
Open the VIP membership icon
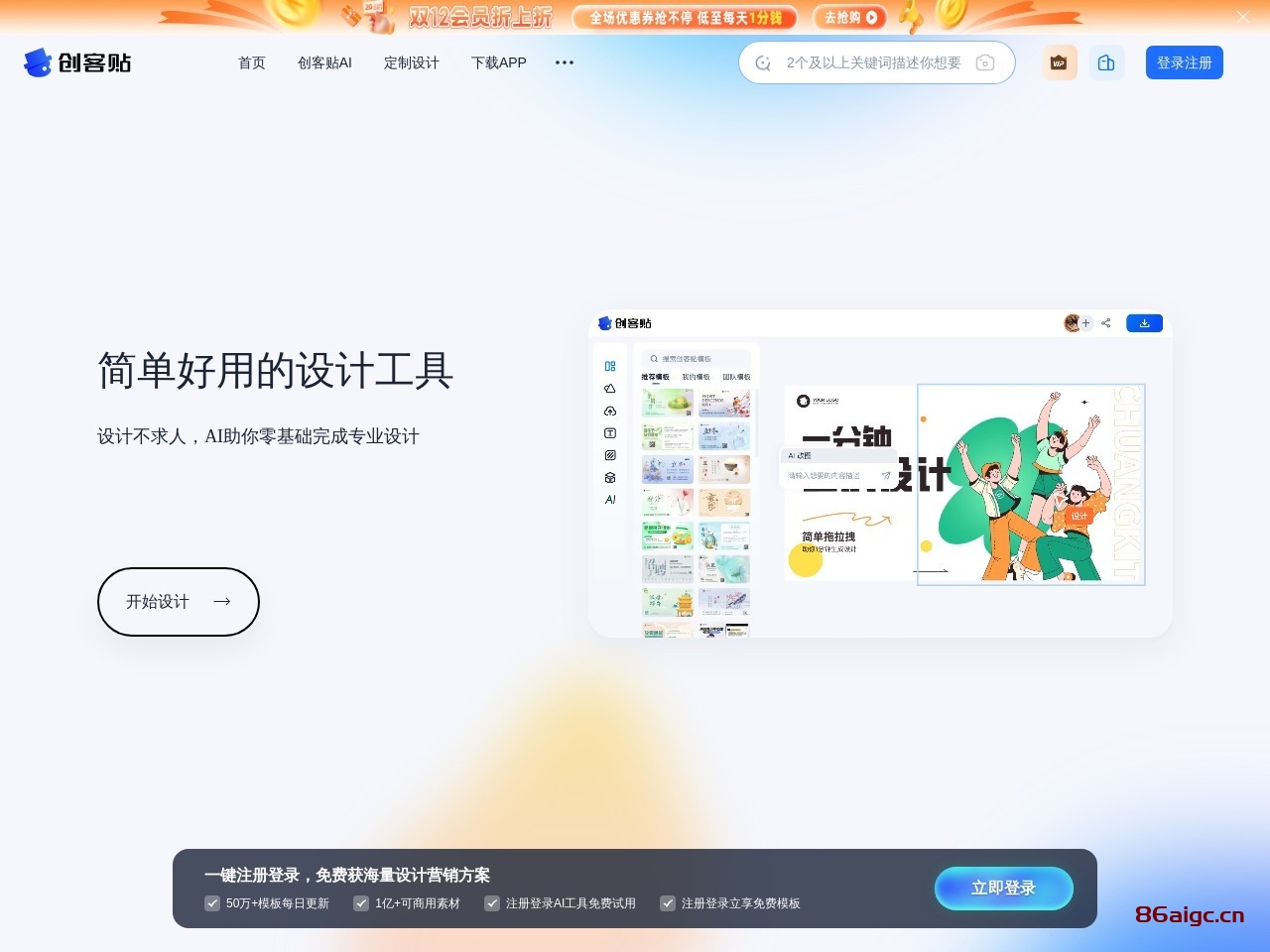(1060, 62)
